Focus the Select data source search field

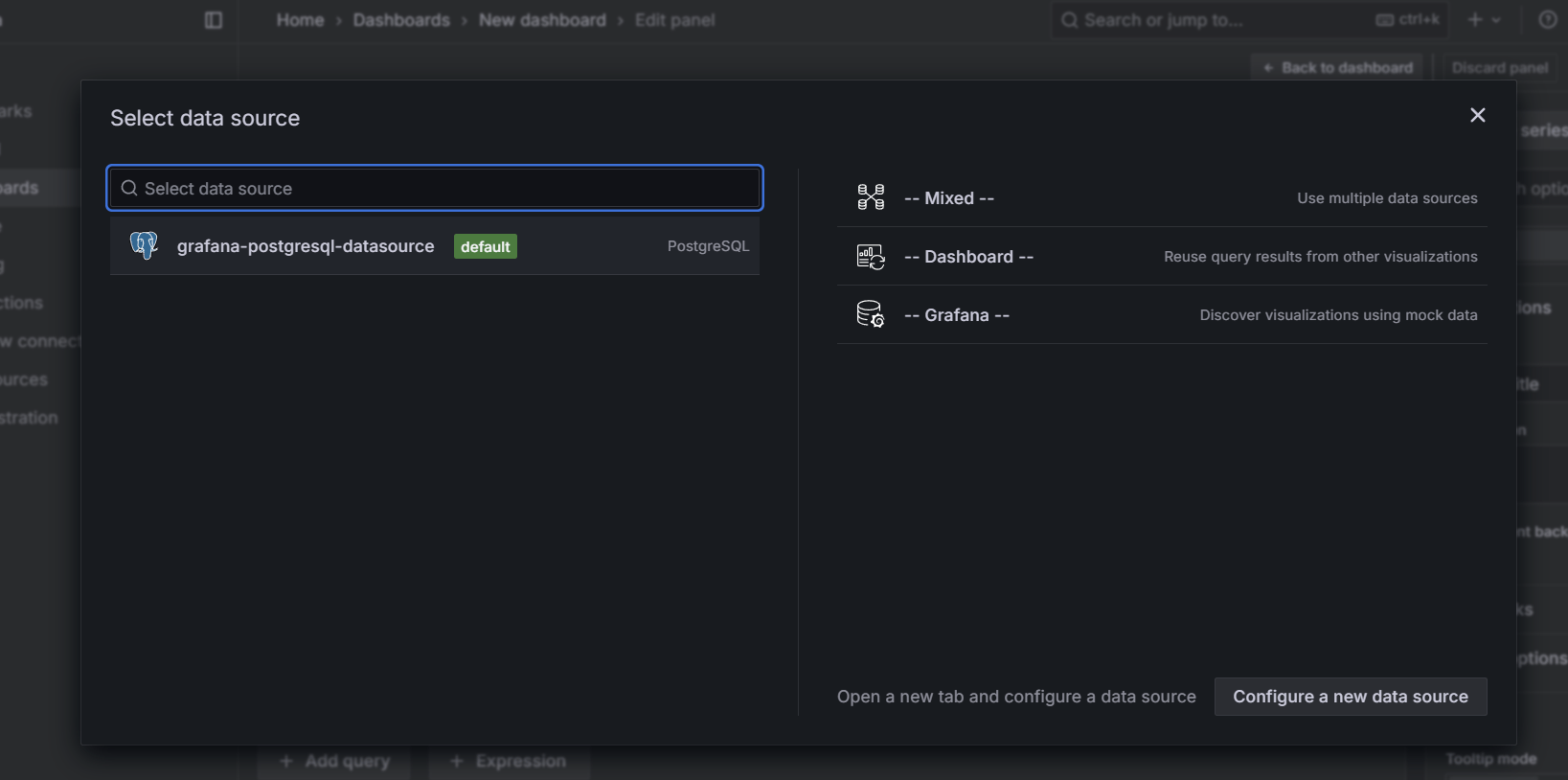tap(435, 189)
